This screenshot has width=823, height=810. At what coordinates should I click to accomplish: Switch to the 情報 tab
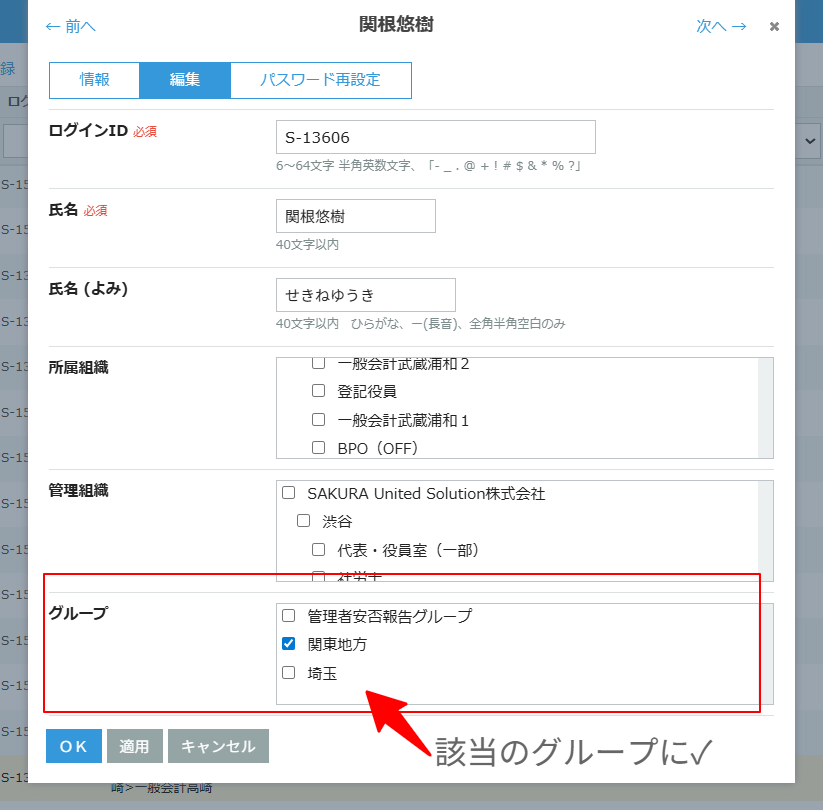95,80
